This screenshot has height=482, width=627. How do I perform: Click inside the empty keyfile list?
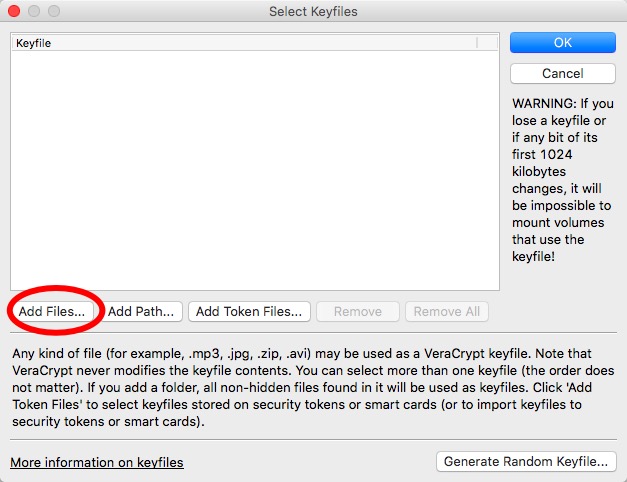(254, 170)
